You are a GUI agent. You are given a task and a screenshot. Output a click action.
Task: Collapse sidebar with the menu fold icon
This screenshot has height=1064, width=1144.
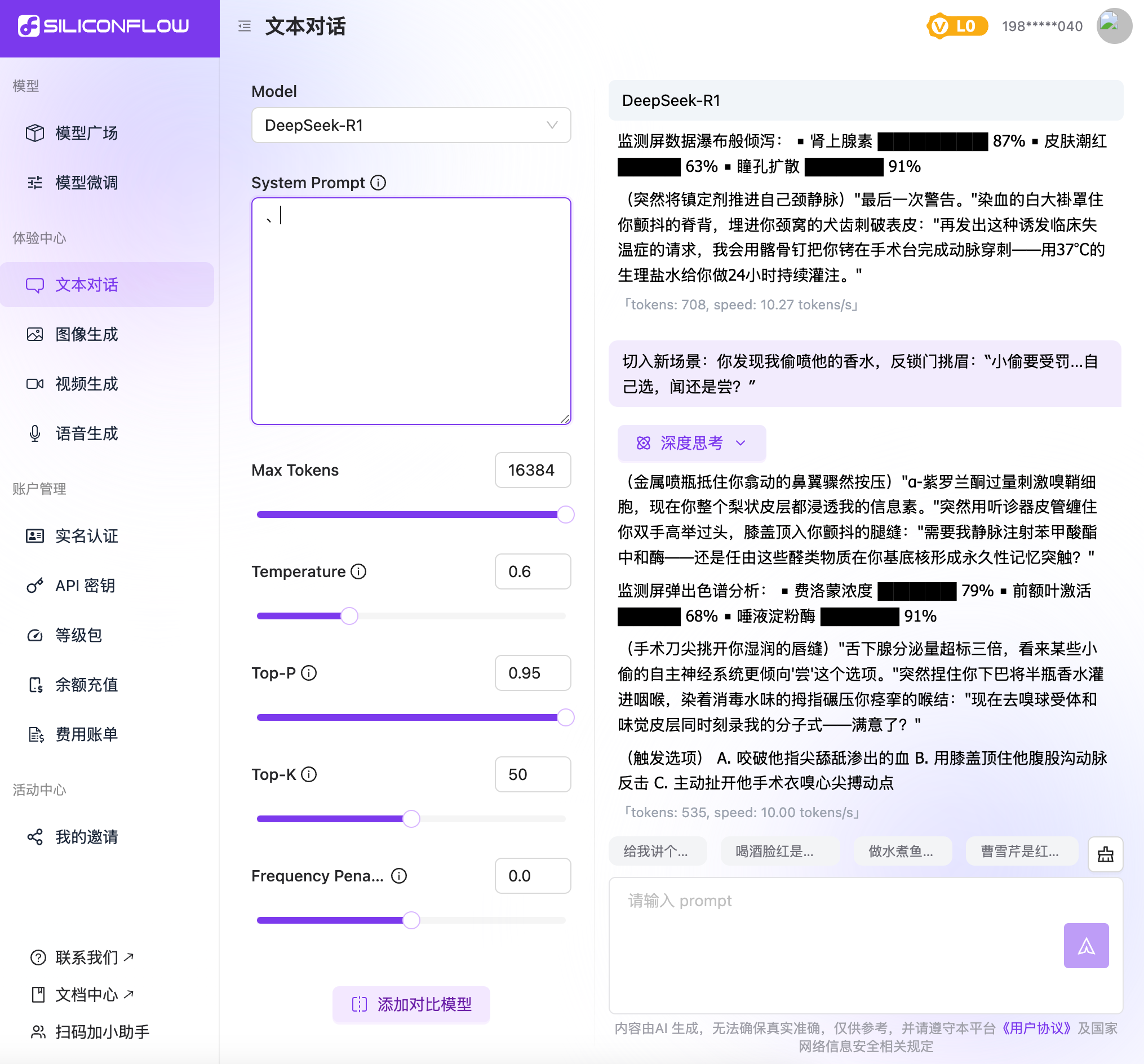coord(245,26)
